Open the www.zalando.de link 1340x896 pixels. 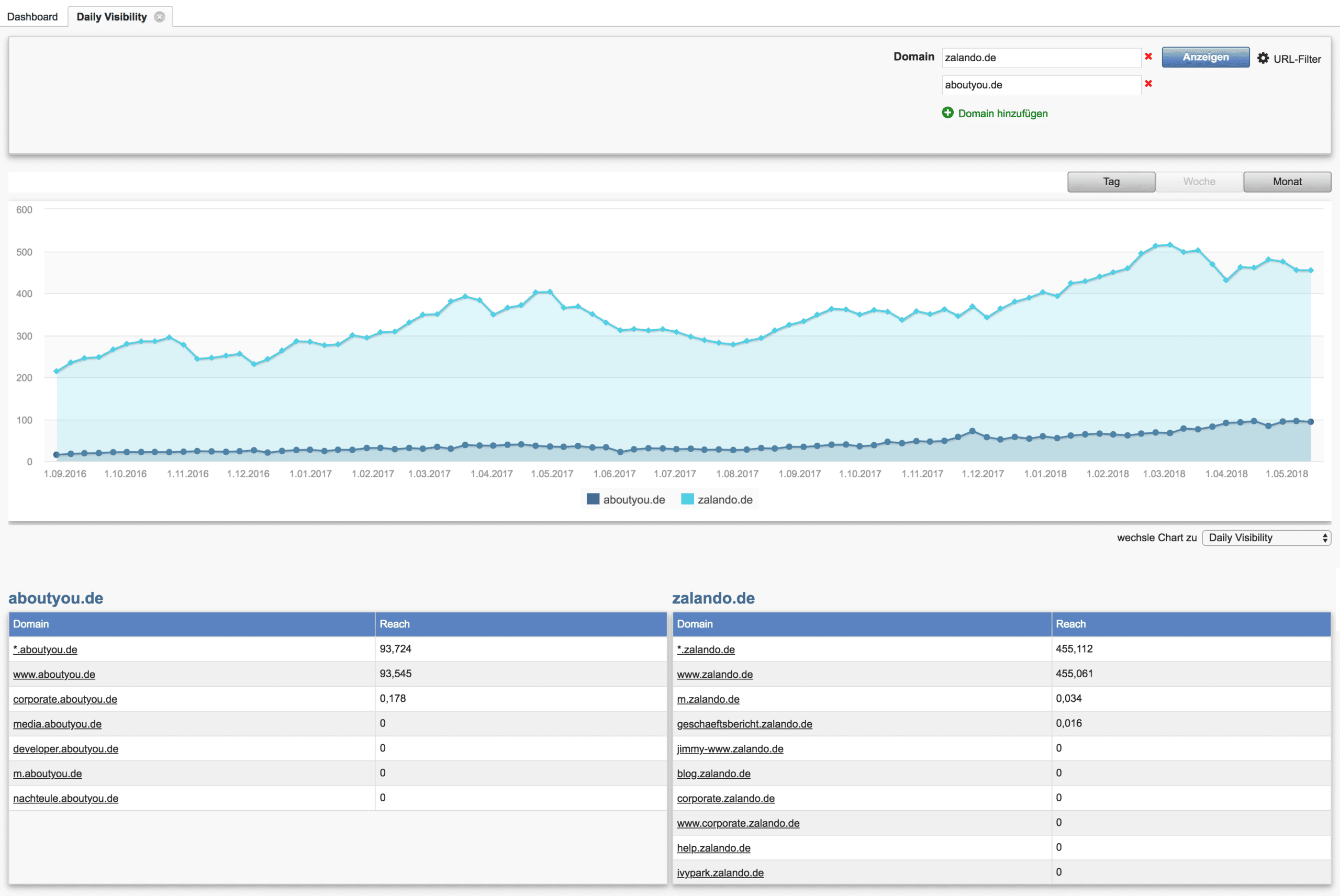click(715, 674)
